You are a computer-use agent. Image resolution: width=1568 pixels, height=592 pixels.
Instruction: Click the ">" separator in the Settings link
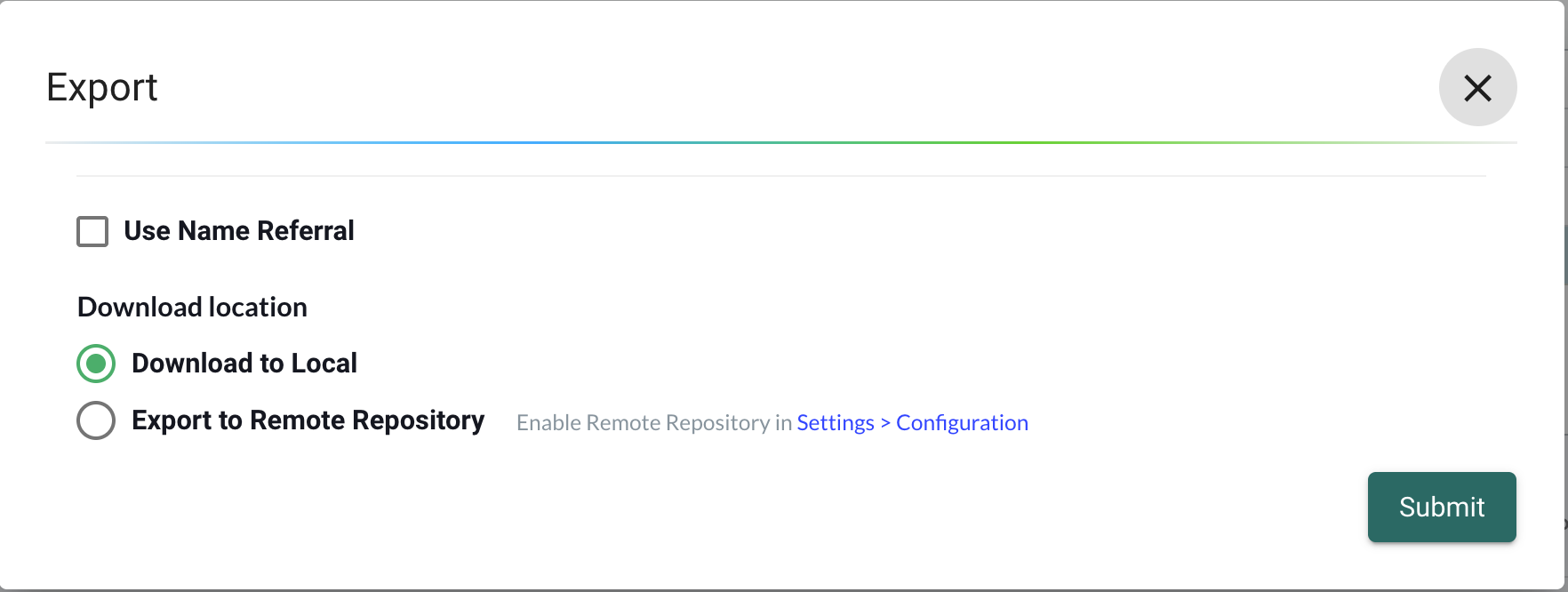(x=885, y=423)
